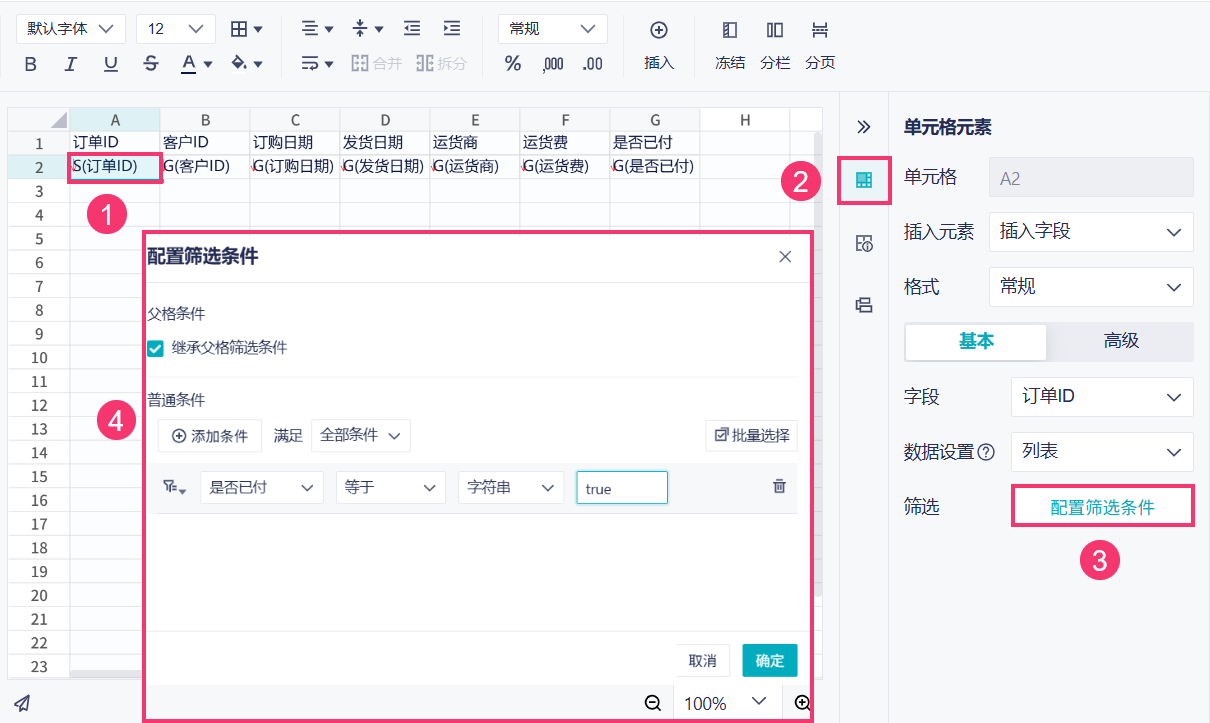The image size is (1210, 723).
Task: Toggle strikethrough formatting
Action: pos(151,64)
